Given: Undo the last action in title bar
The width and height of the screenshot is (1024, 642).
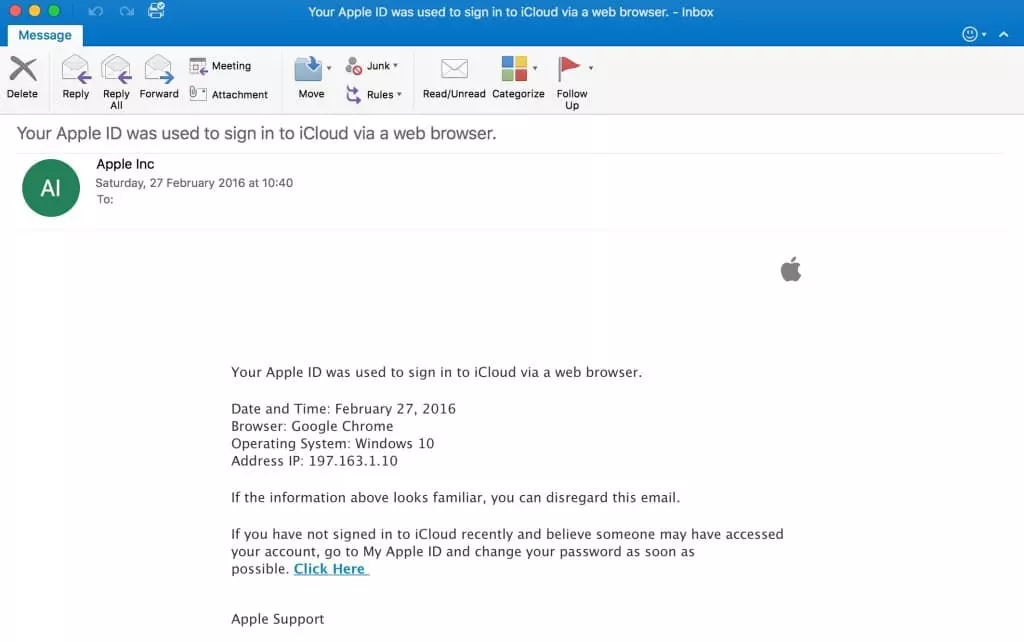Looking at the screenshot, I should point(96,12).
